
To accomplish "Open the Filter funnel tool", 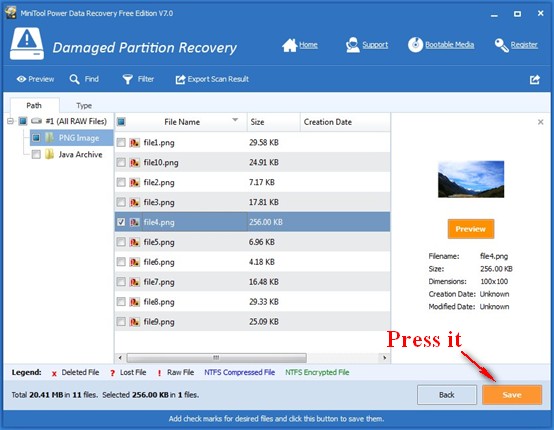I will click(x=127, y=79).
